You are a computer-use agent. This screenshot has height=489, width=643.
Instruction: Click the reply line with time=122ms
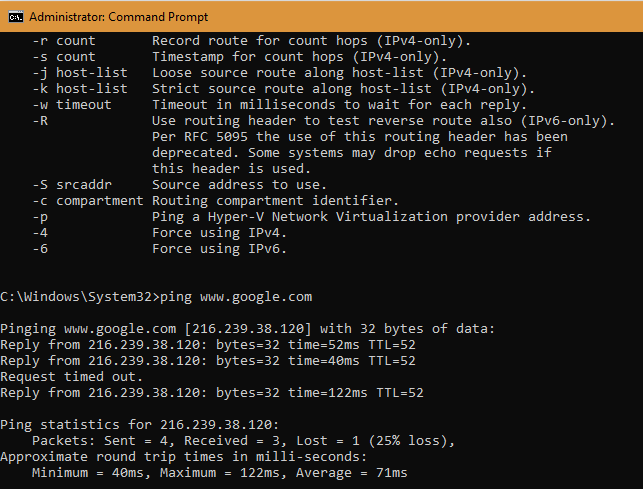212,393
